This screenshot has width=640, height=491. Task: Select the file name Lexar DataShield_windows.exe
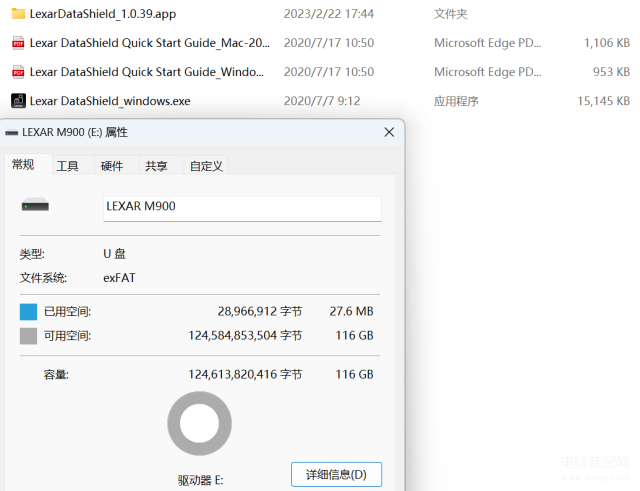110,101
